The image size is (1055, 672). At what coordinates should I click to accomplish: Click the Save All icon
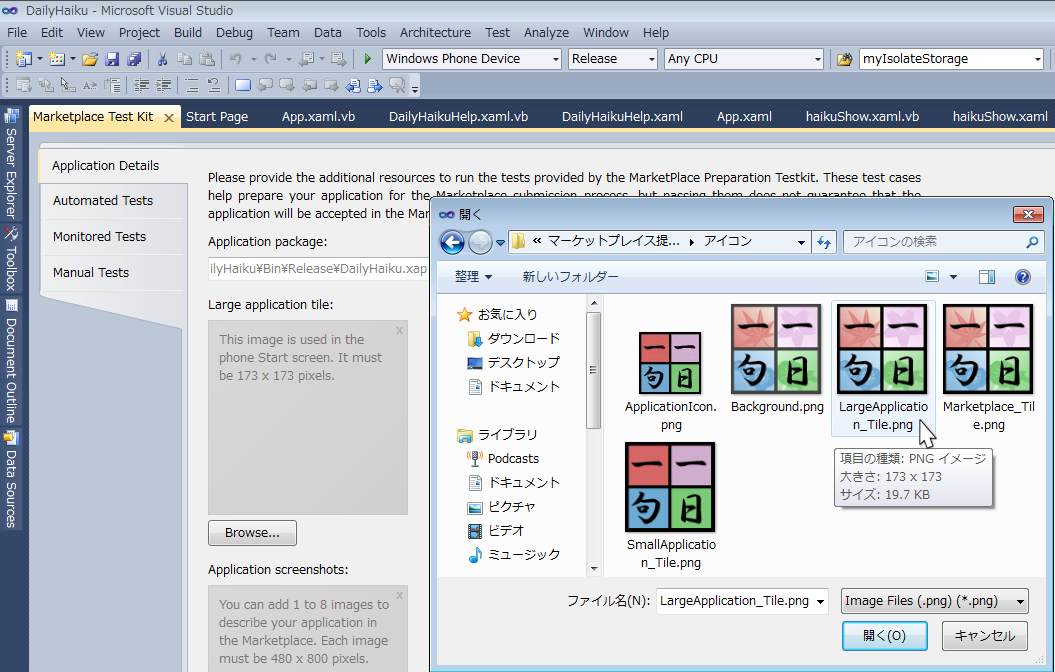[135, 59]
